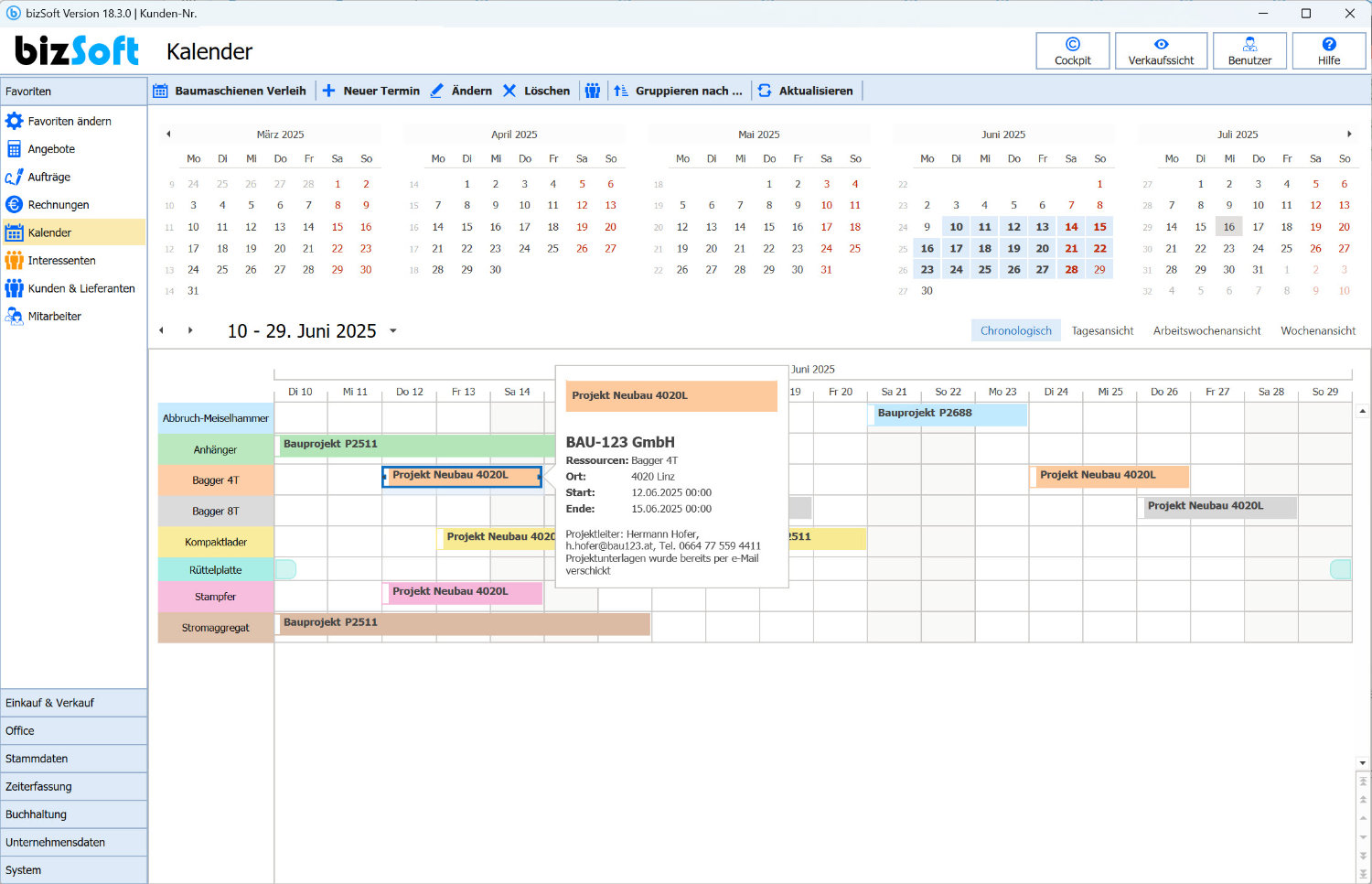Expand the date range dropdown arrow
This screenshot has height=884, width=1372.
pyautogui.click(x=393, y=331)
